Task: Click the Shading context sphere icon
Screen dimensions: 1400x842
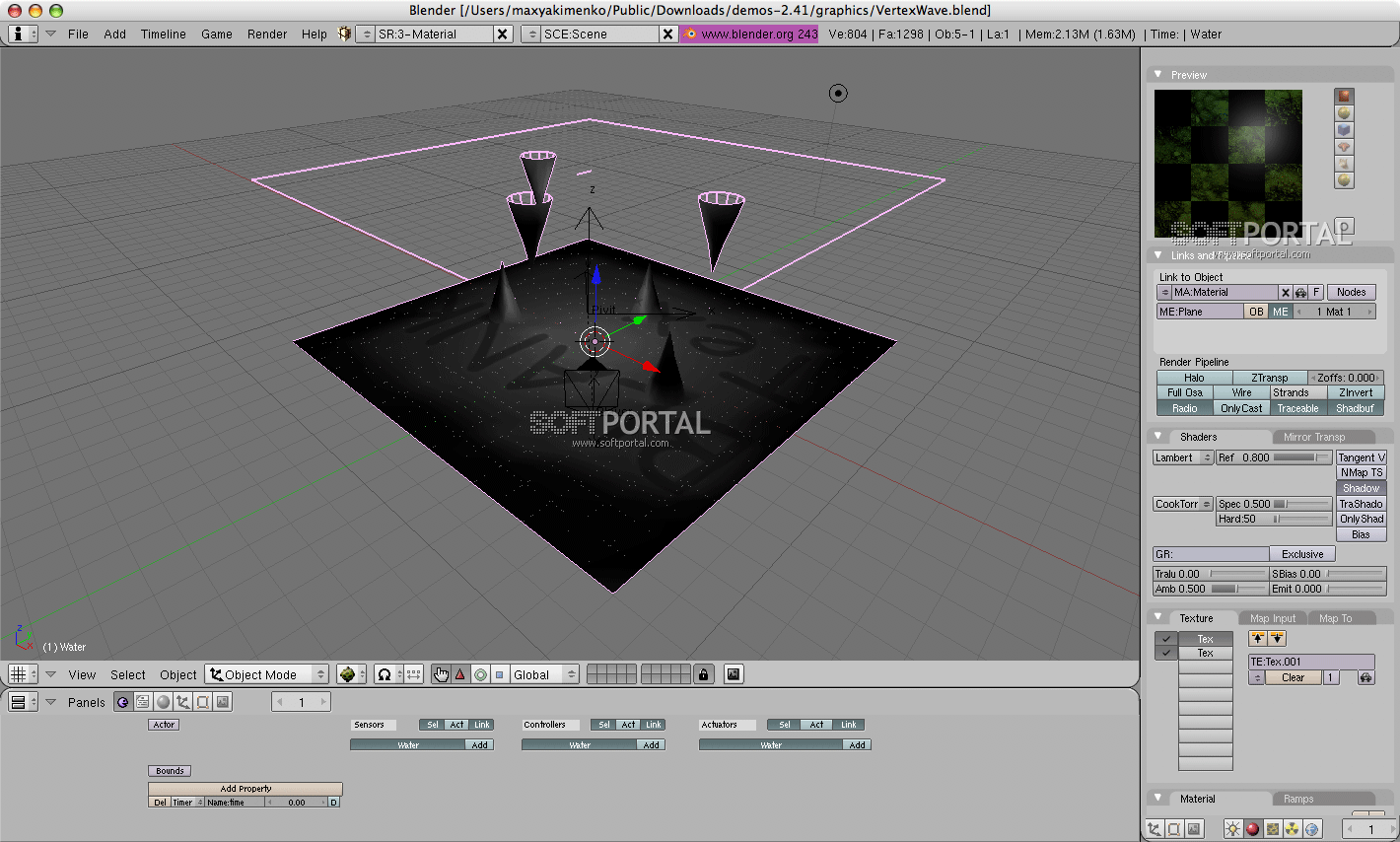Action: point(164,702)
